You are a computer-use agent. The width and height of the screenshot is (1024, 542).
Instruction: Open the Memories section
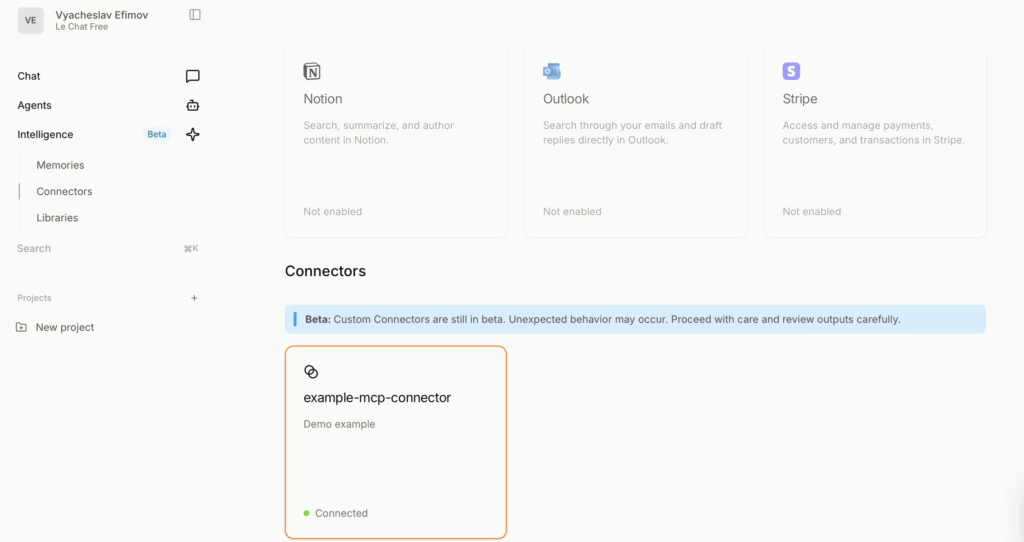pyautogui.click(x=60, y=165)
